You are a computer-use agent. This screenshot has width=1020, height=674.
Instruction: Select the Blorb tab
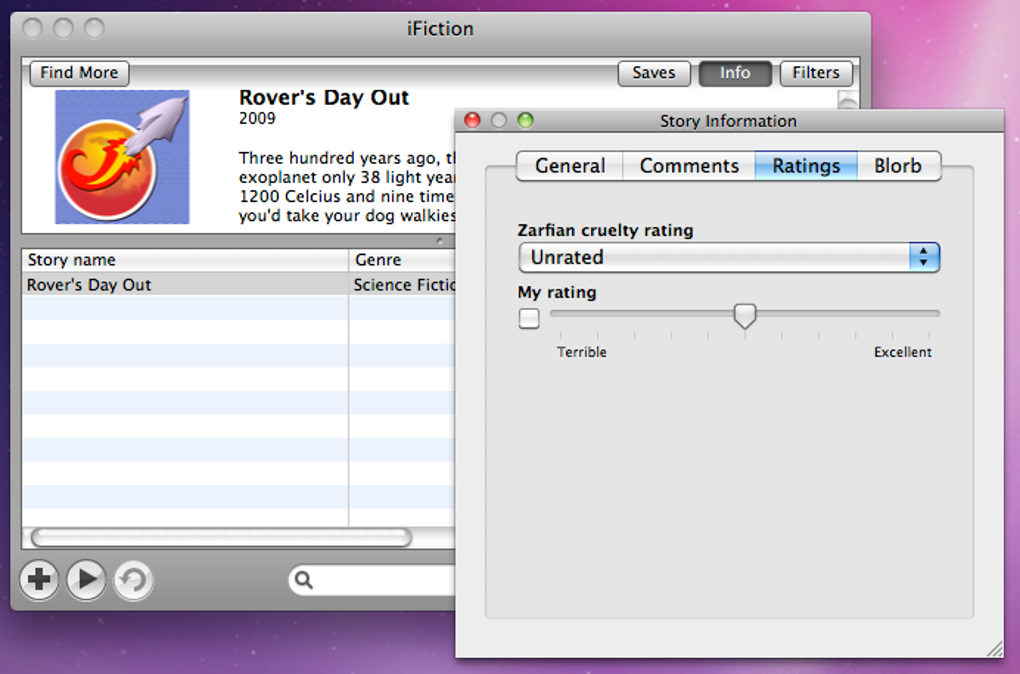coord(898,166)
